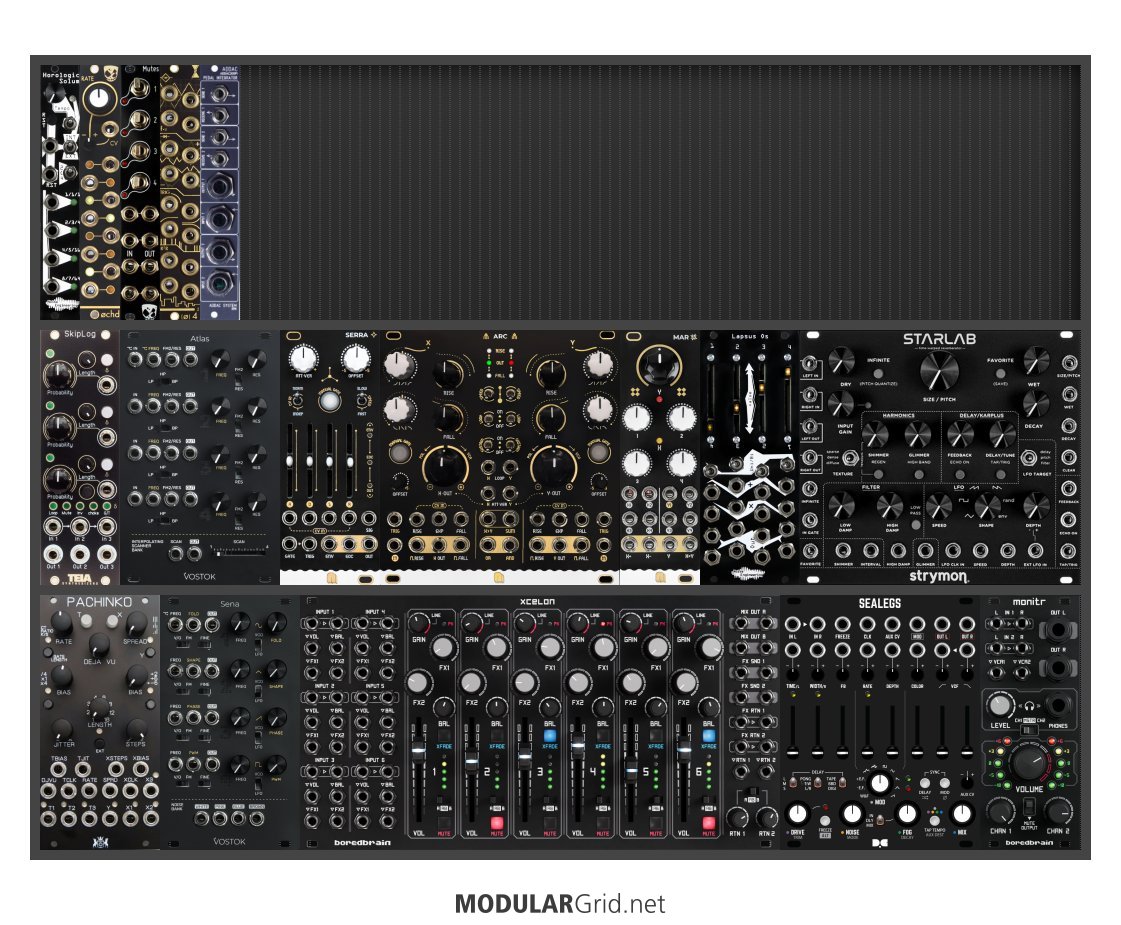1121x925 pixels.
Task: Flip the Starlab TEXTURE toggle switch
Action: tap(849, 457)
